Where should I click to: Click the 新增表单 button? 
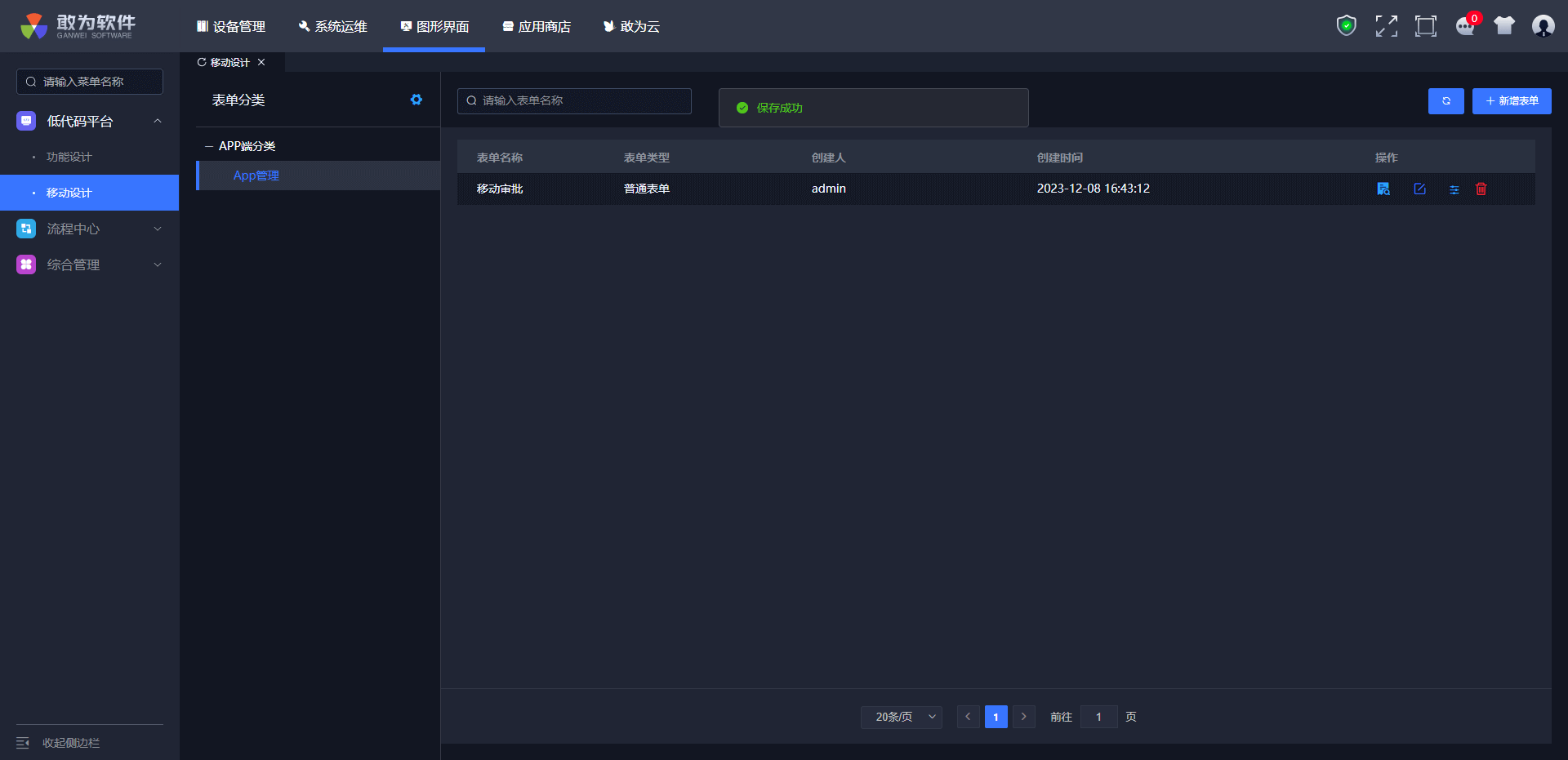[x=1512, y=101]
